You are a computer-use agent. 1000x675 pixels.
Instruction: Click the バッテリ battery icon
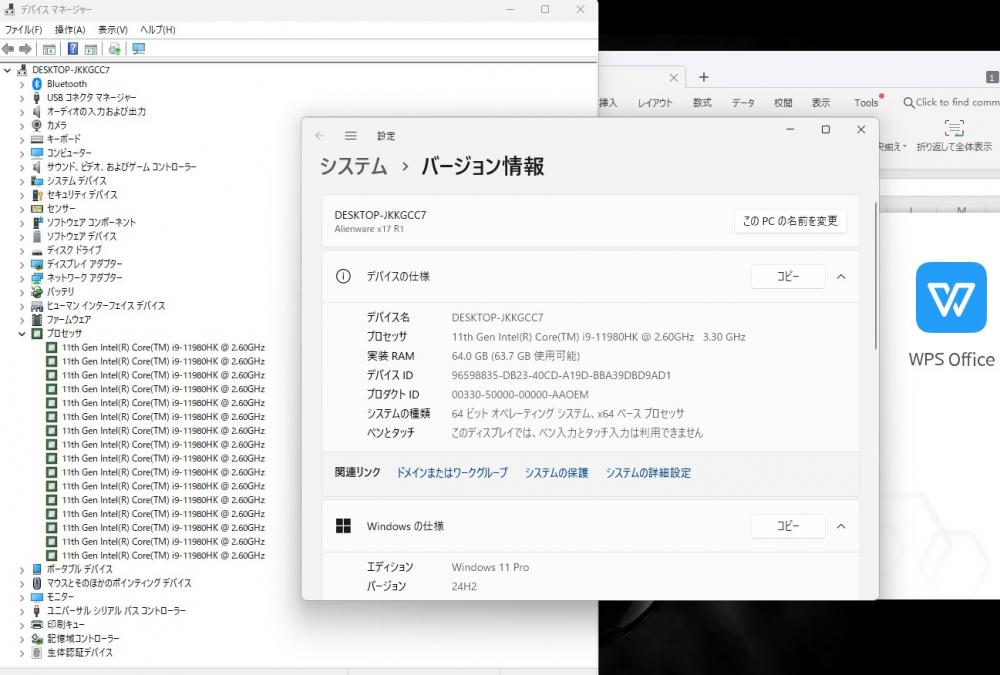coord(37,292)
